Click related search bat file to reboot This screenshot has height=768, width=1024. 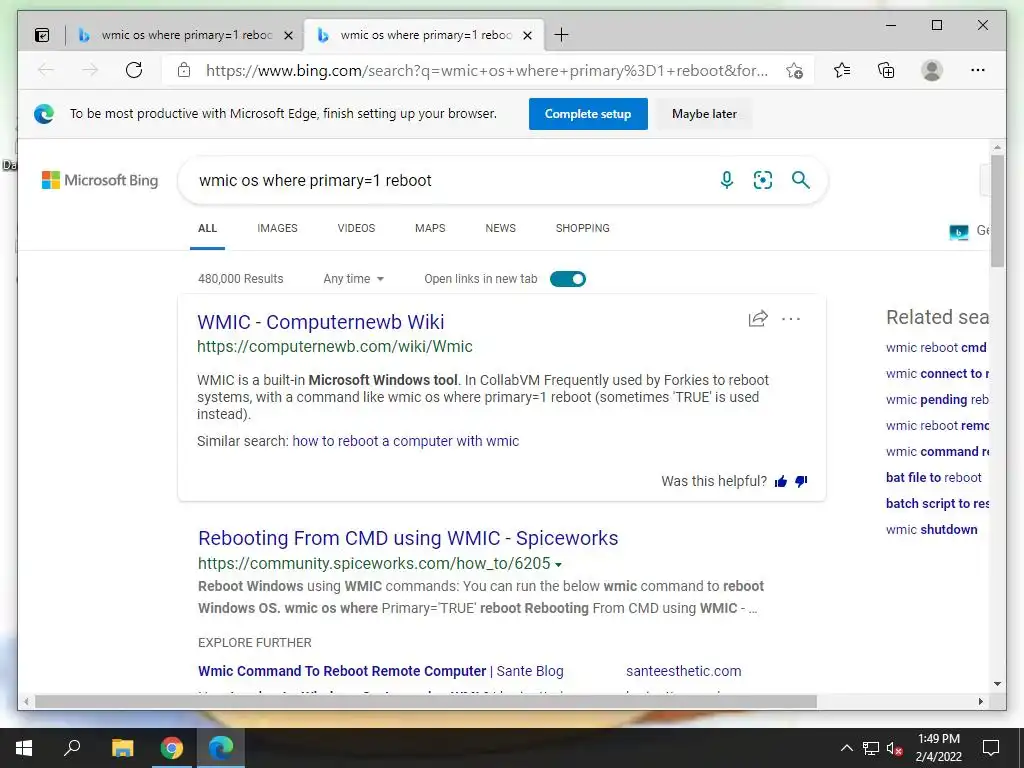pyautogui.click(x=933, y=477)
